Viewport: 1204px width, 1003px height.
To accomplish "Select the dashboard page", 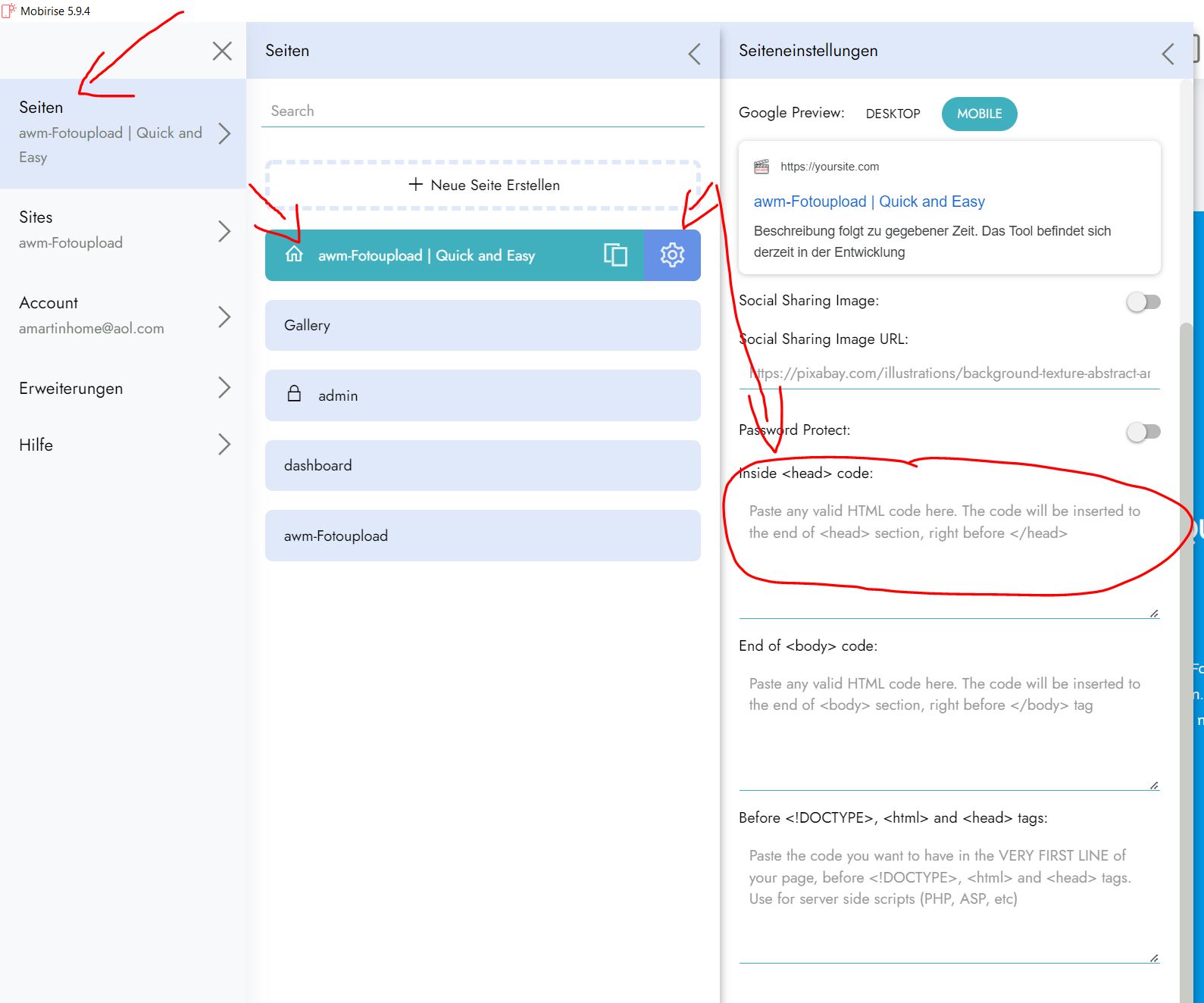I will pos(483,465).
